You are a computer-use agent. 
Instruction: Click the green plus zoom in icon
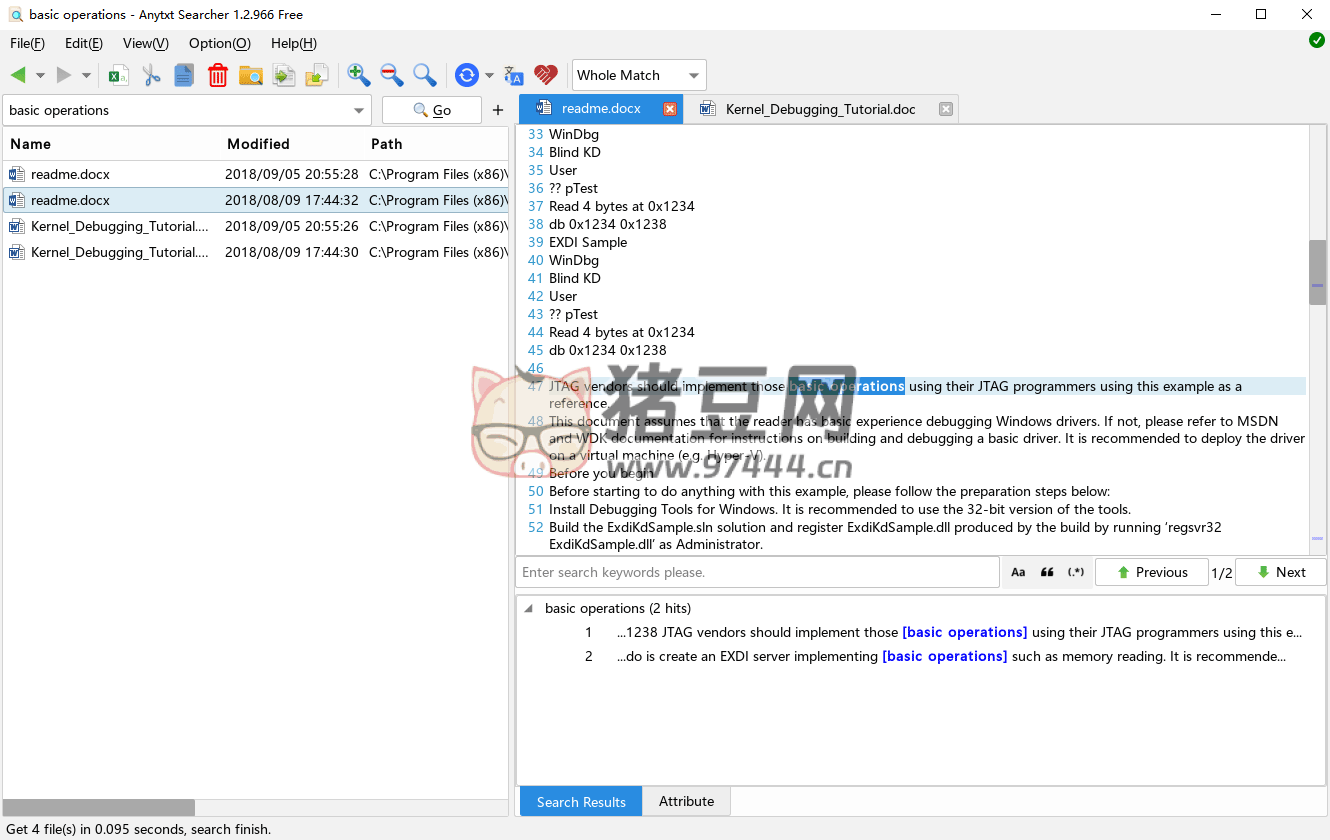[x=358, y=75]
